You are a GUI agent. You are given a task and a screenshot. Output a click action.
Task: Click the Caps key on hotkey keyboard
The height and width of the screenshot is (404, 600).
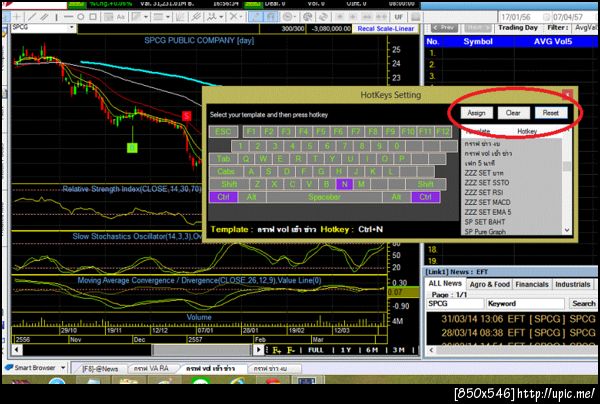pos(226,171)
